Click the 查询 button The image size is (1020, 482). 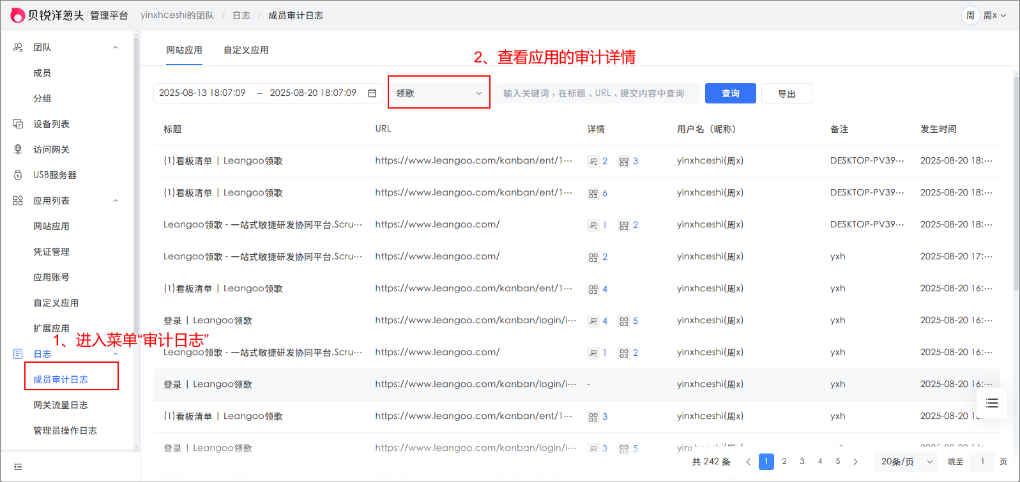[x=731, y=93]
